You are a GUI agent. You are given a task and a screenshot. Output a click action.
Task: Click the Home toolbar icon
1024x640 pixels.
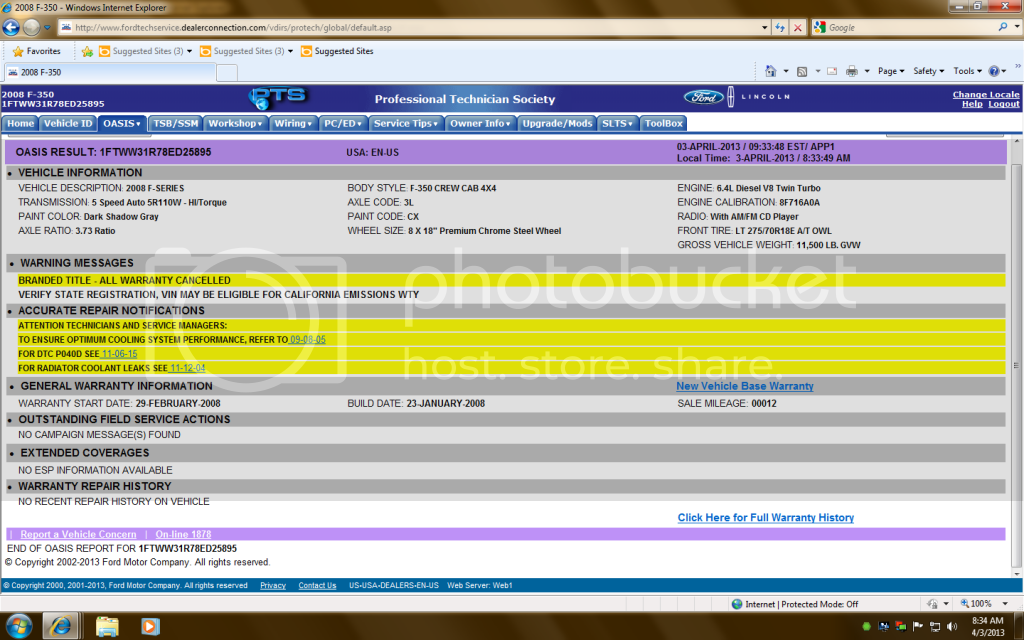[771, 71]
